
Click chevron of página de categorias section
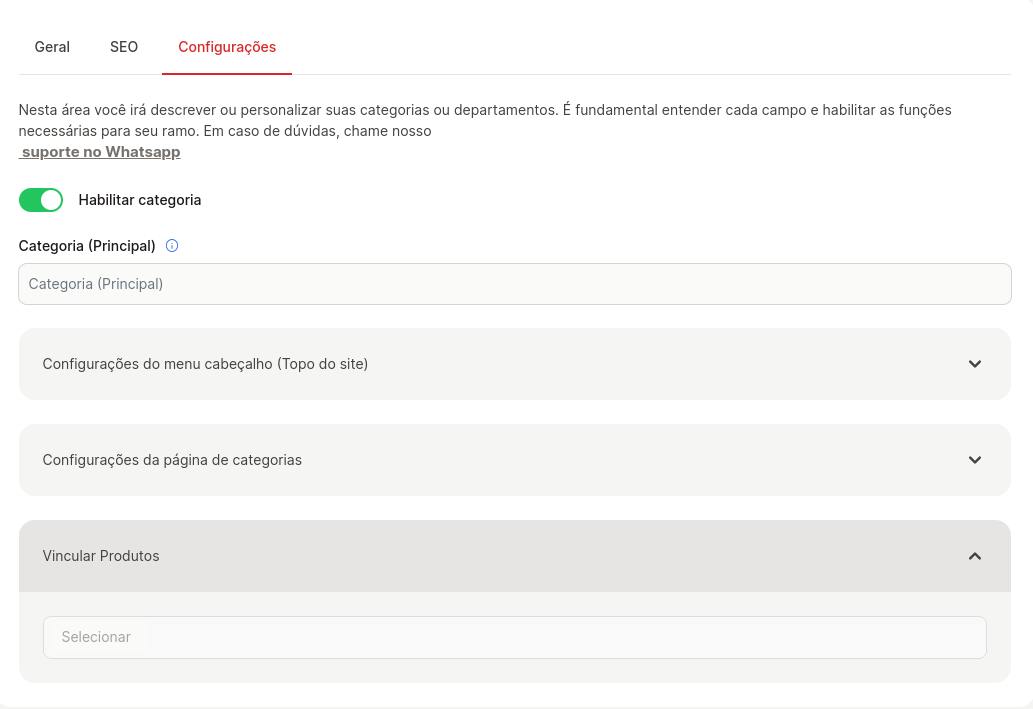pyautogui.click(x=975, y=460)
